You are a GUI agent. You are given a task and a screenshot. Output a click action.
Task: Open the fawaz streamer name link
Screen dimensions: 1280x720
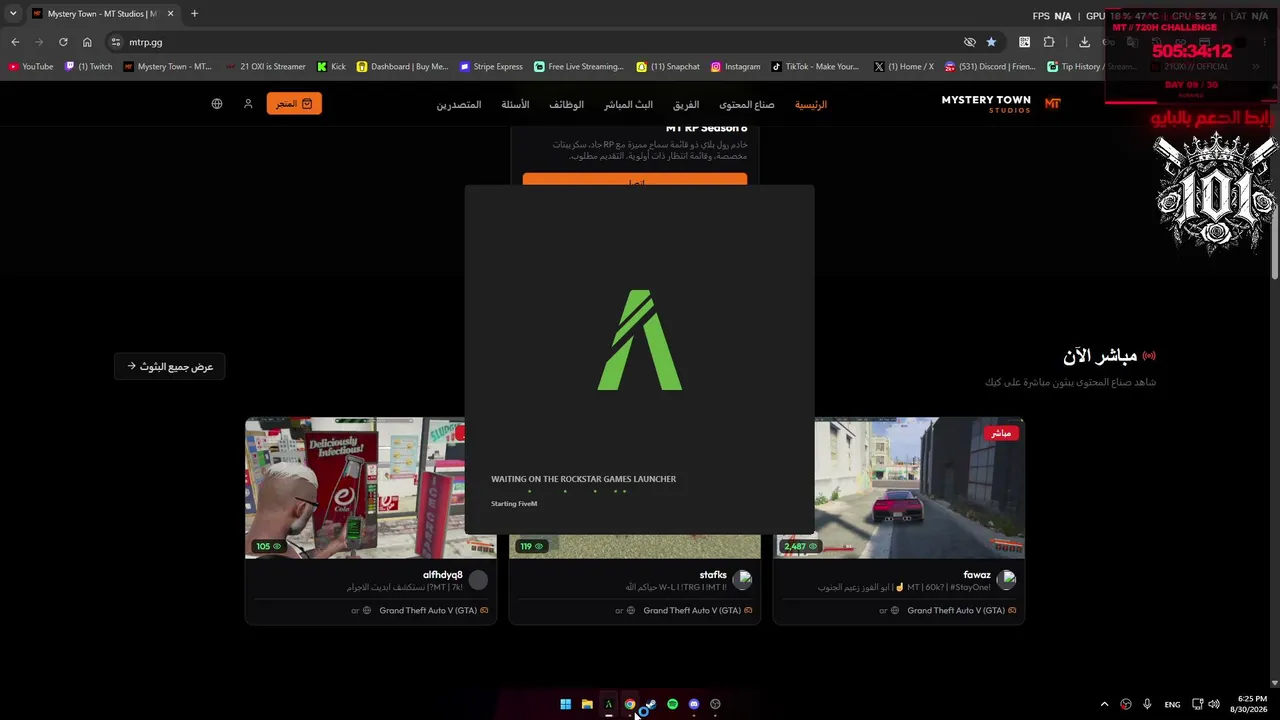pos(977,575)
